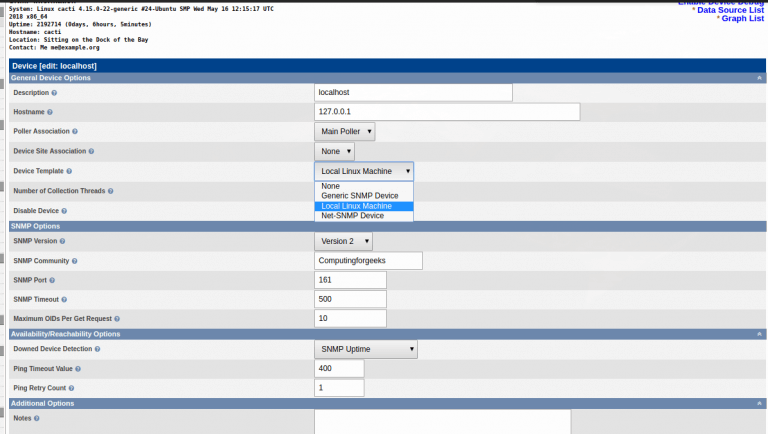Collapse the General Device Options section
This screenshot has width=768, height=434.
tap(761, 77)
